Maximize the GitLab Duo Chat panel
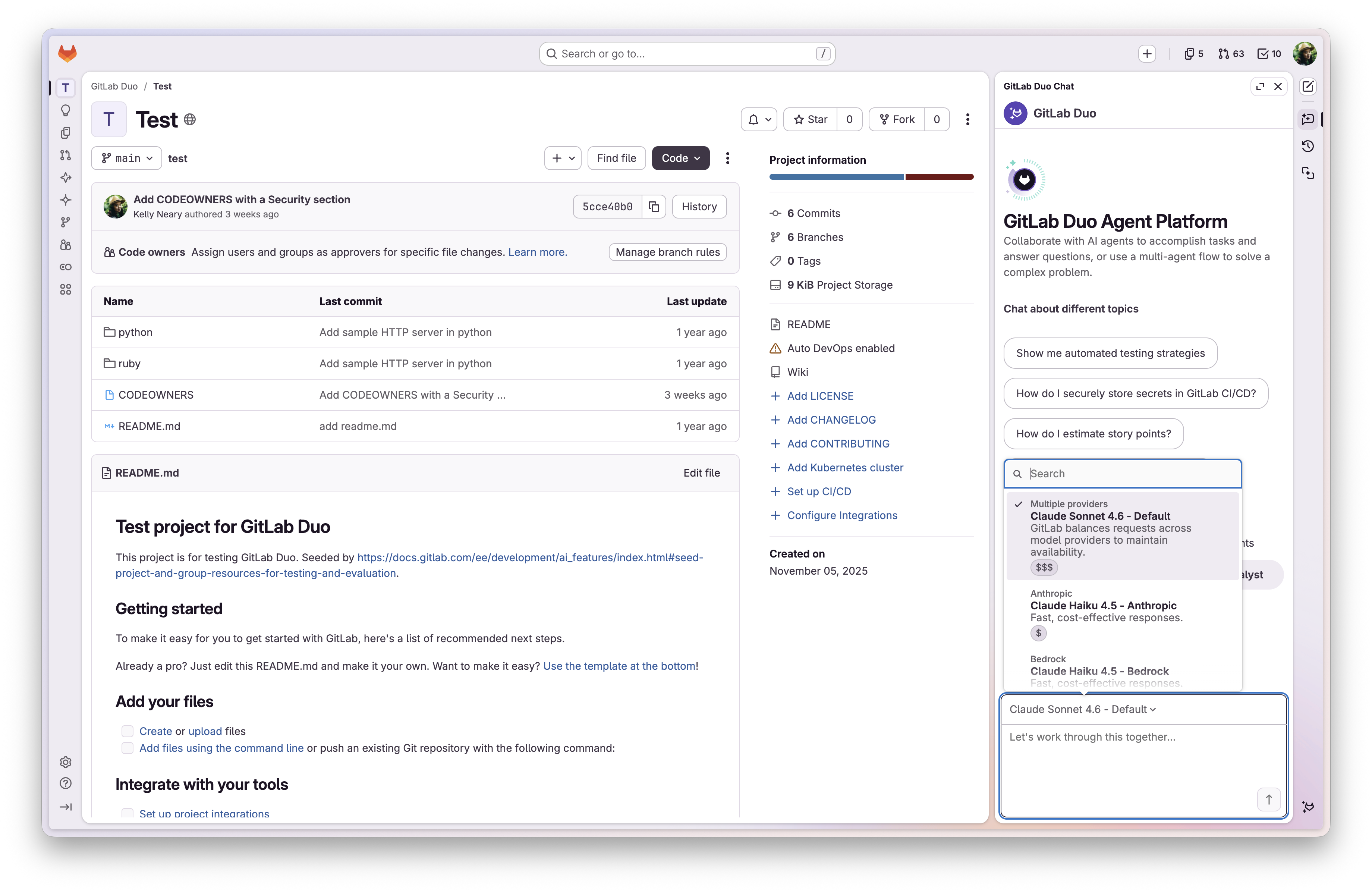The image size is (1372, 892). click(1260, 86)
